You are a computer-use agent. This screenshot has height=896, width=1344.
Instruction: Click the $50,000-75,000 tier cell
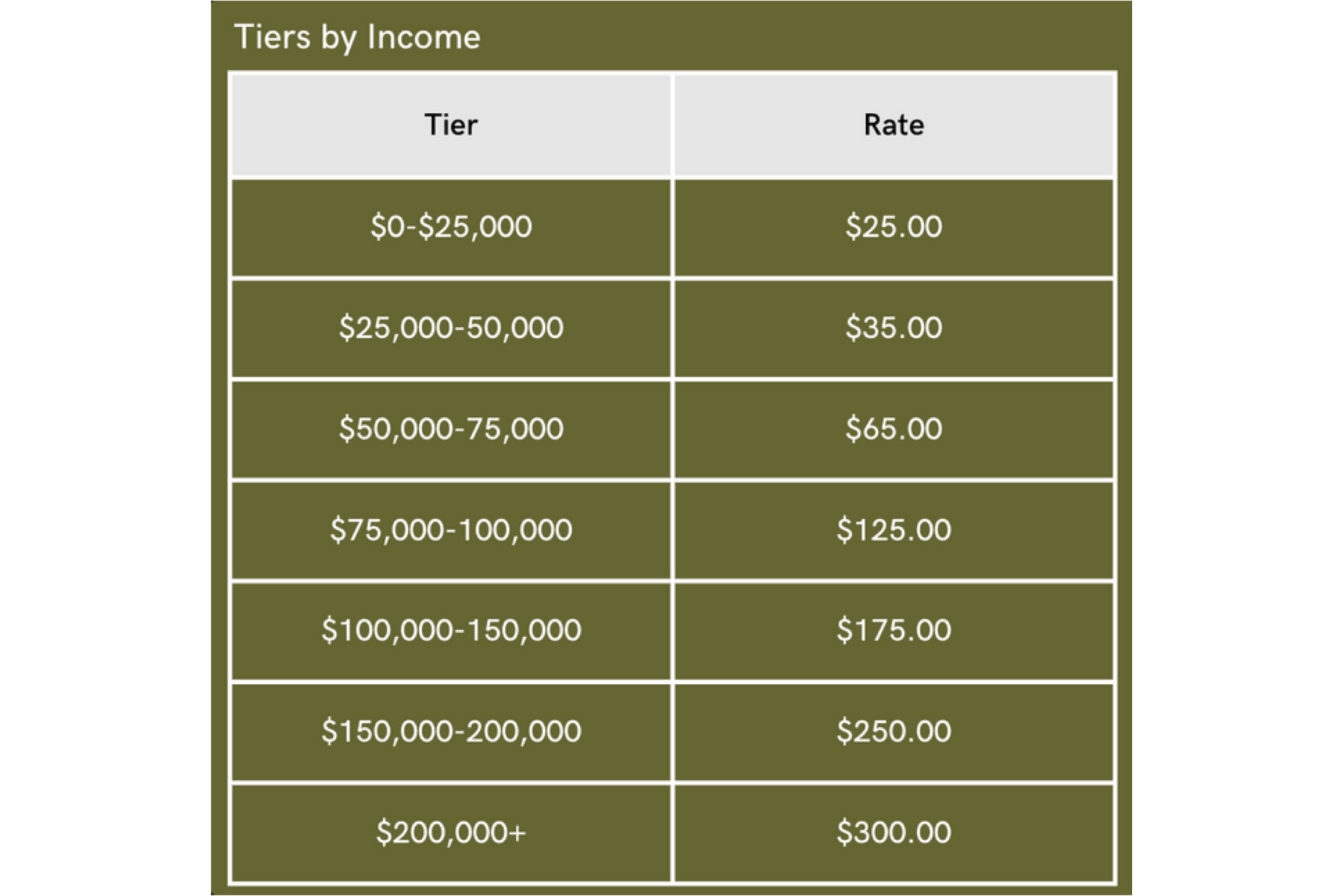click(450, 429)
